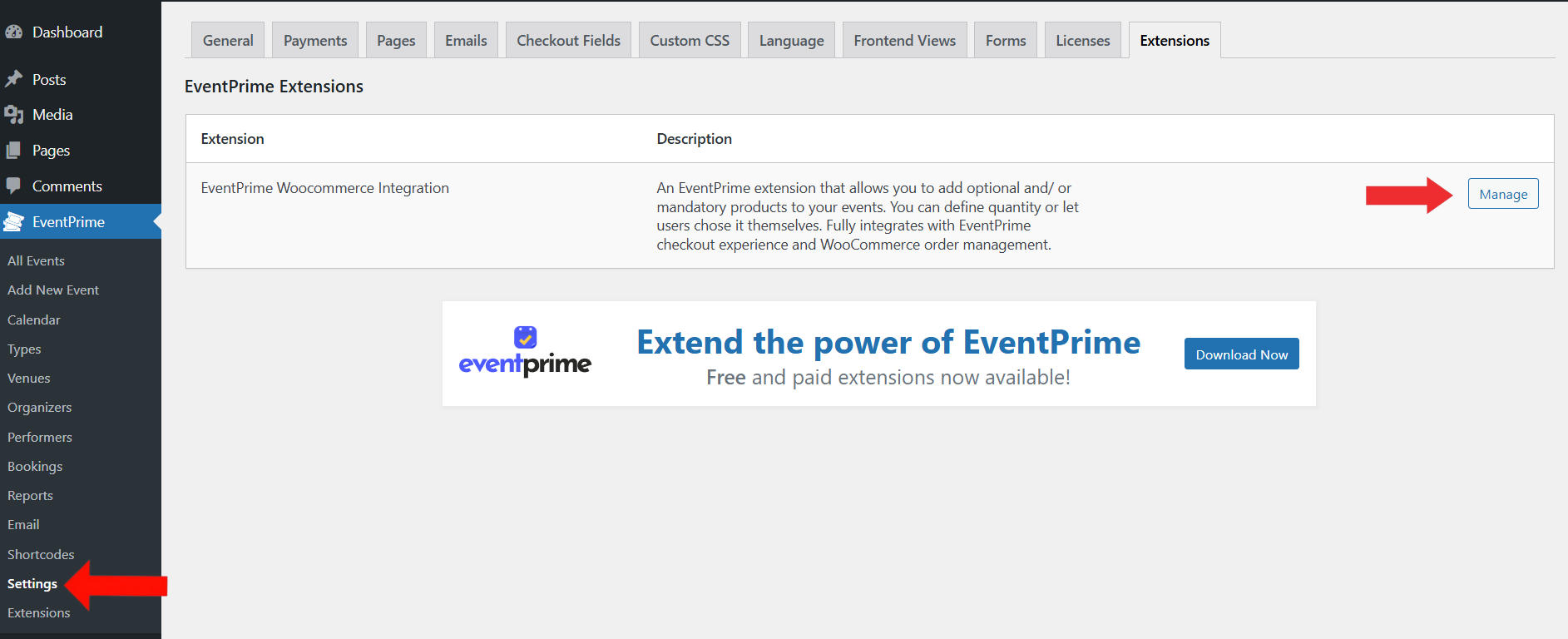Click the Description column header
This screenshot has height=639, width=1568.
(694, 139)
